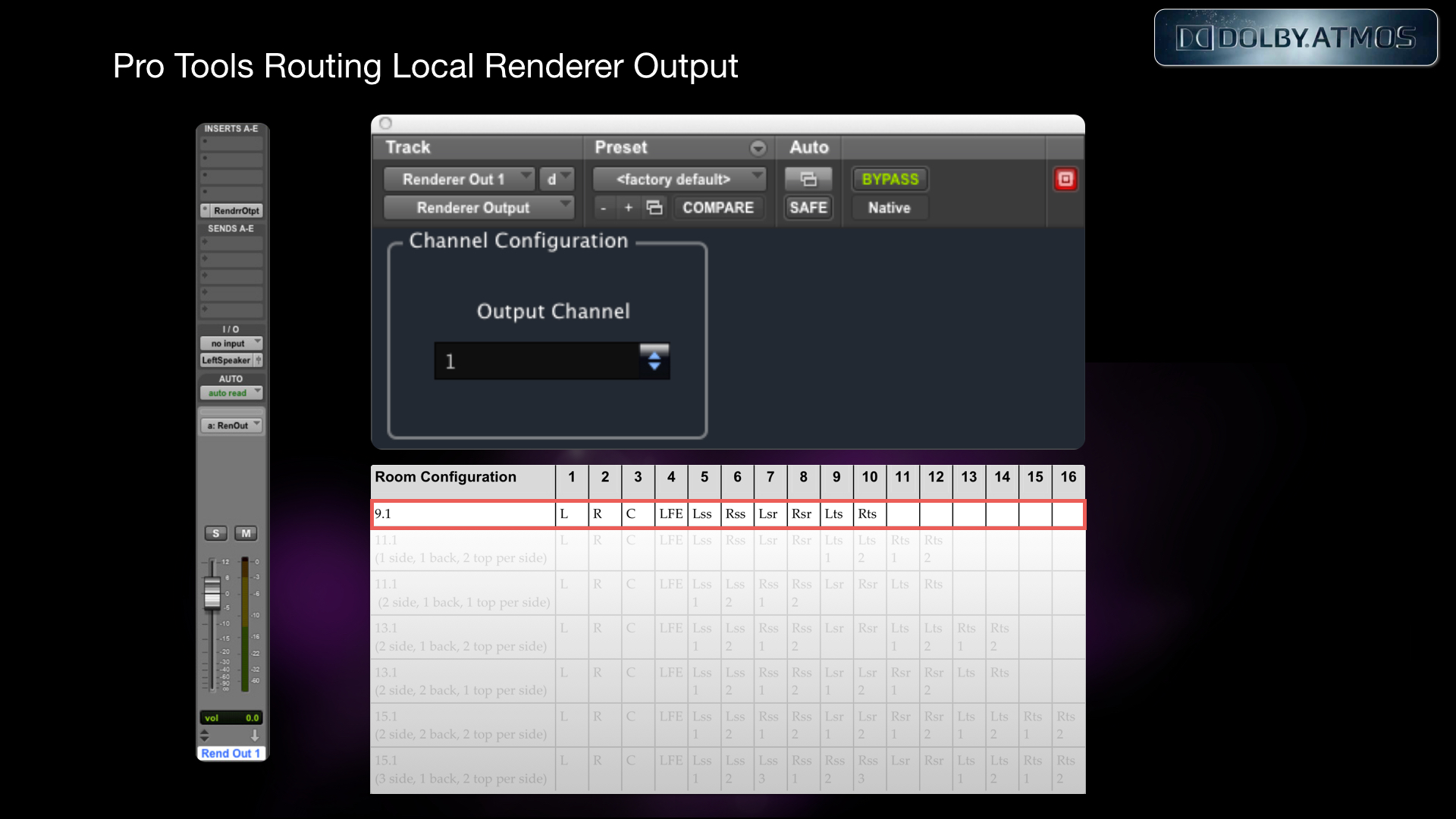1456x819 pixels.
Task: Open the Preset round menu arrow
Action: click(758, 148)
